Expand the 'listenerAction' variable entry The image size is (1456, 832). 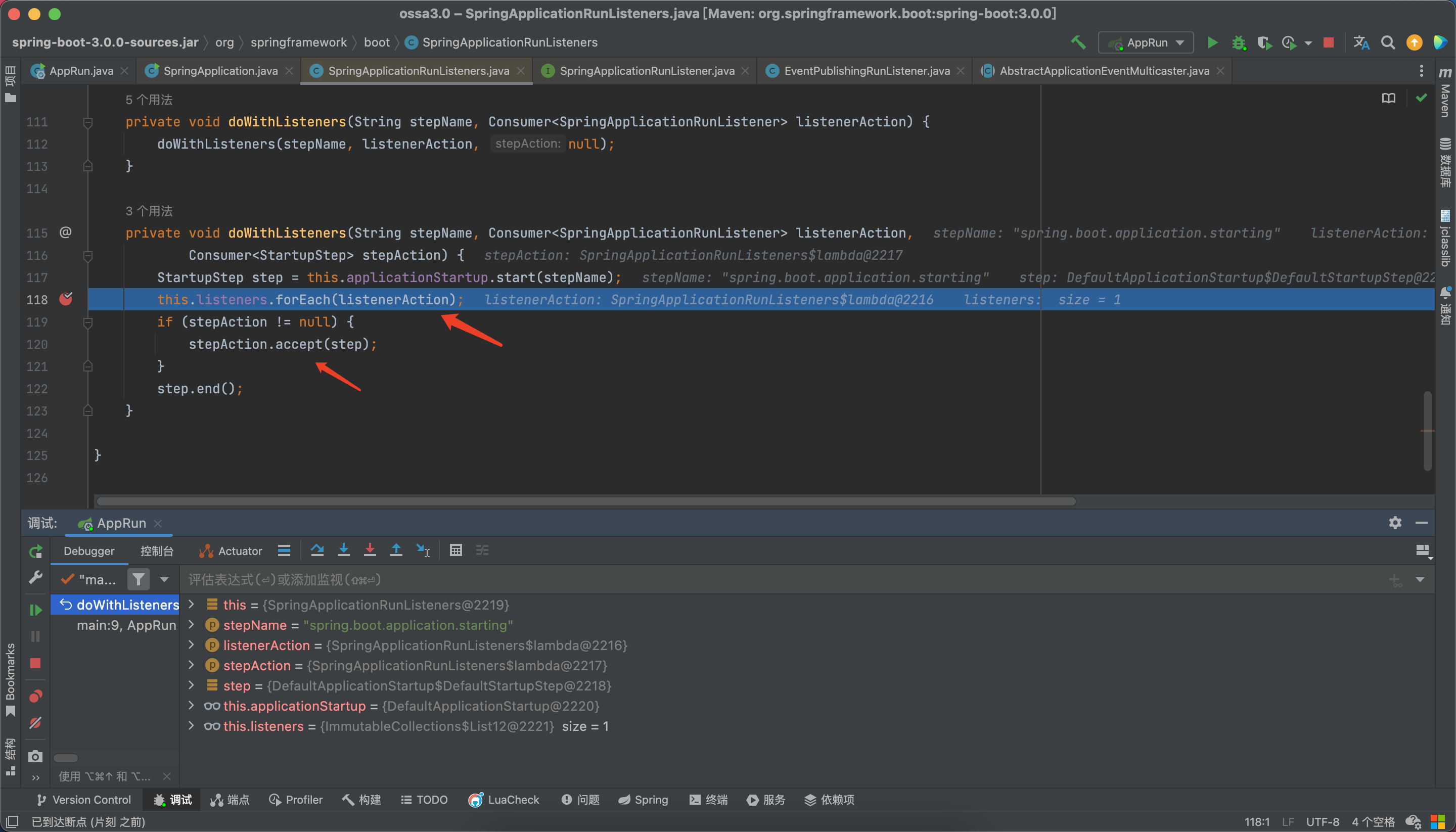(191, 645)
